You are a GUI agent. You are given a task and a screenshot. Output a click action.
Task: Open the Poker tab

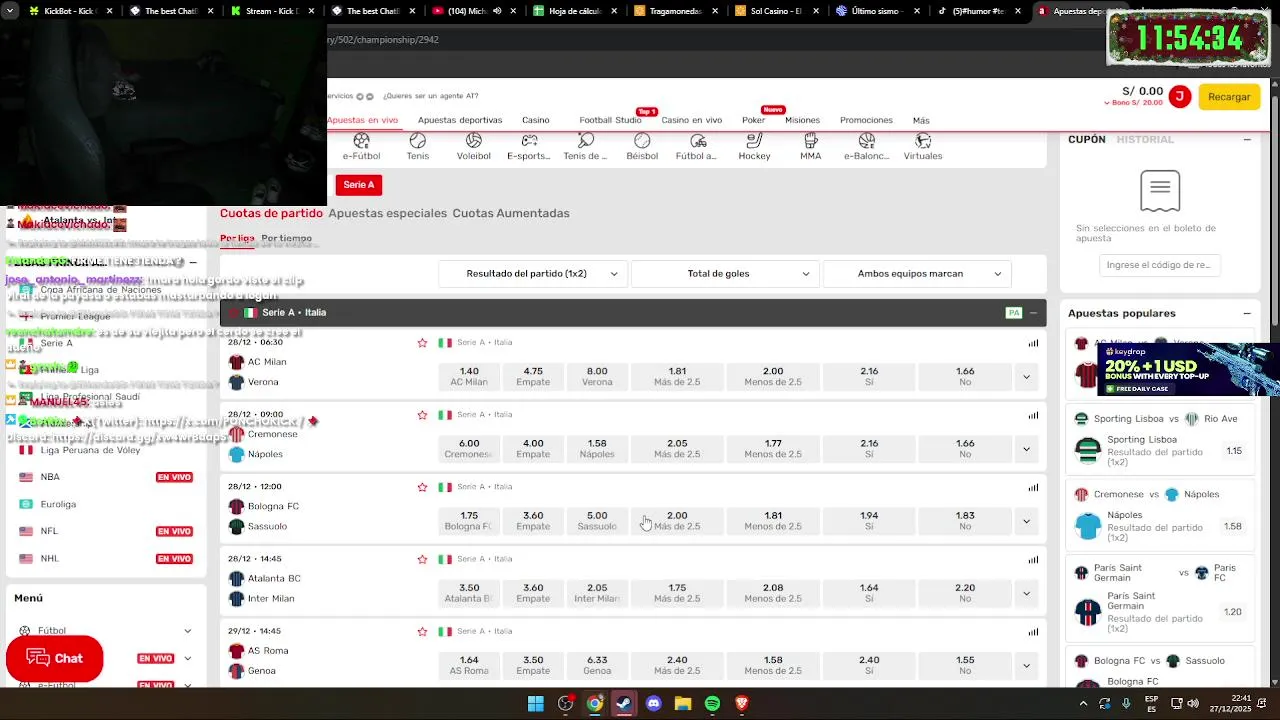coord(753,120)
